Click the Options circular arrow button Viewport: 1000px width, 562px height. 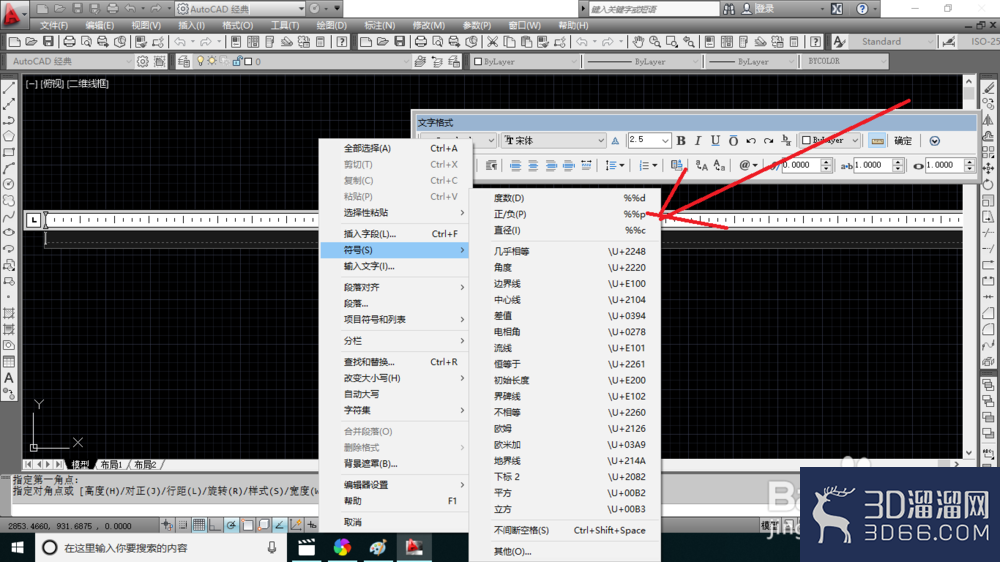pyautogui.click(x=934, y=141)
